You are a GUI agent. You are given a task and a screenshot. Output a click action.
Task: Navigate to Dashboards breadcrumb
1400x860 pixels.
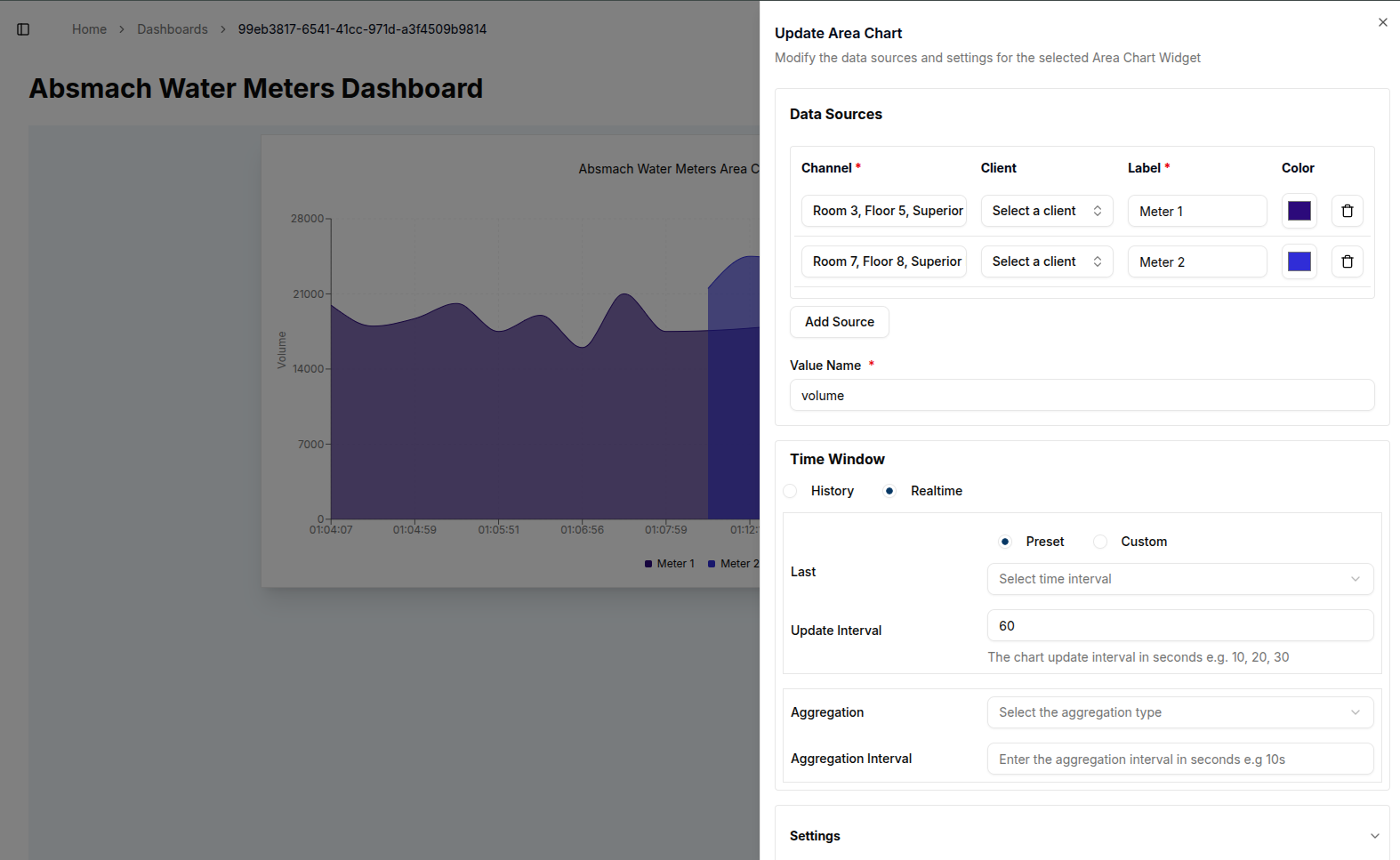point(172,29)
